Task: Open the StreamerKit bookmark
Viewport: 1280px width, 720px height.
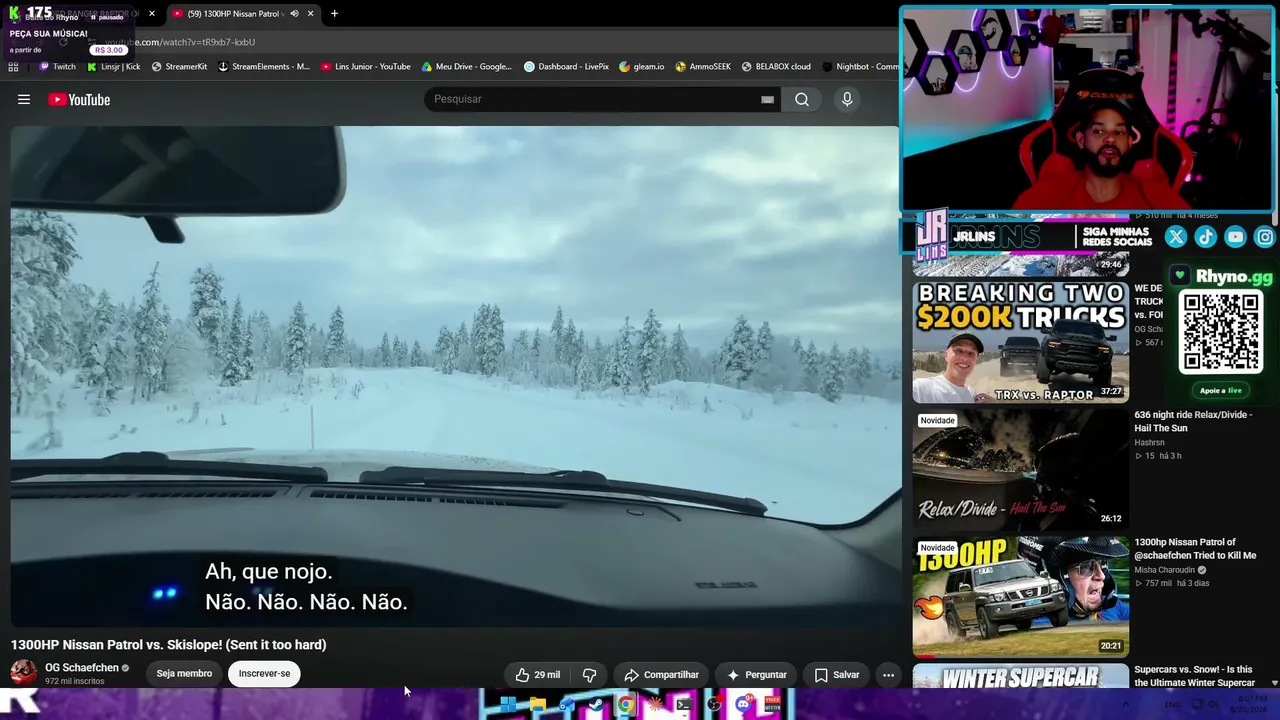Action: click(x=179, y=67)
